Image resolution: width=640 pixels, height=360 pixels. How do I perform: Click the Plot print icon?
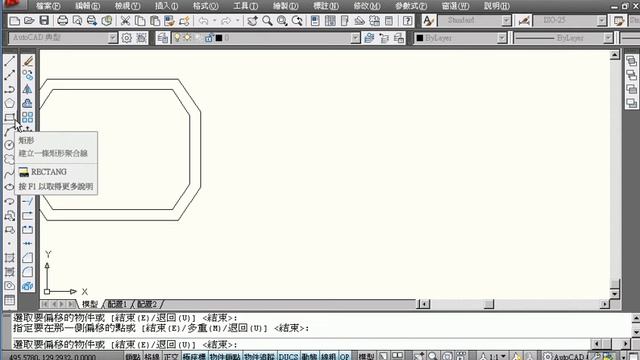coord(62,21)
